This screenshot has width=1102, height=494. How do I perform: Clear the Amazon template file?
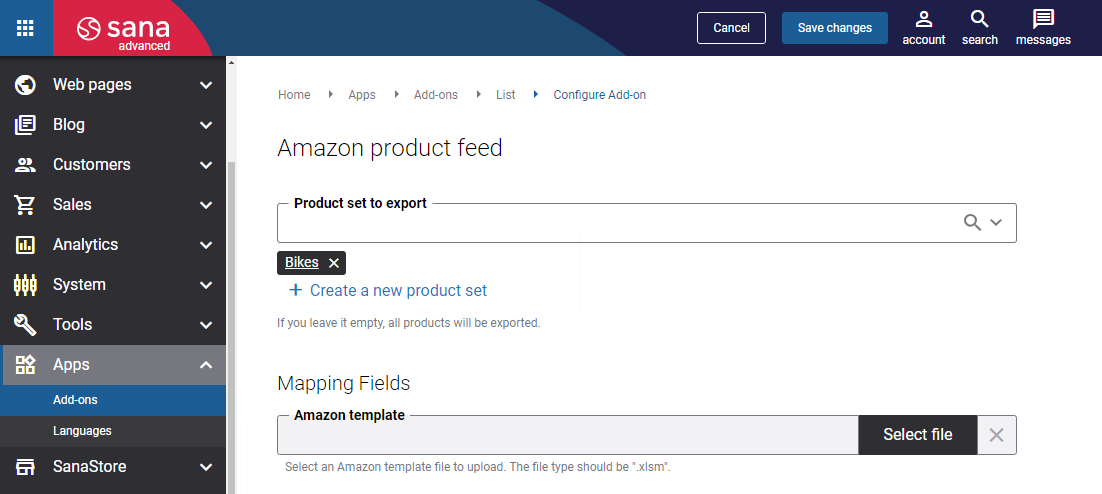click(x=996, y=435)
